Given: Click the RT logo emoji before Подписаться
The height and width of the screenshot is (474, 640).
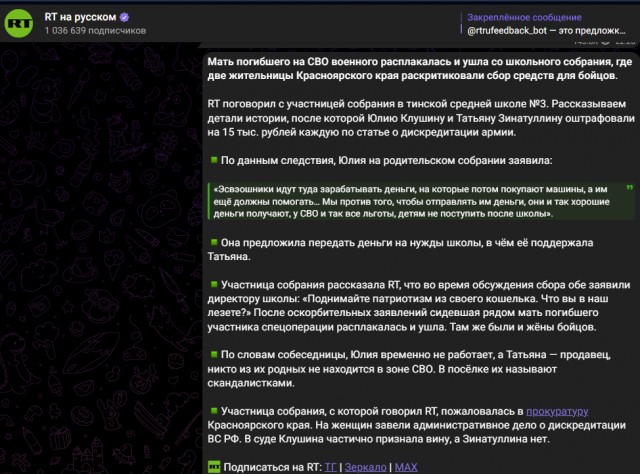Looking at the screenshot, I should [x=214, y=467].
